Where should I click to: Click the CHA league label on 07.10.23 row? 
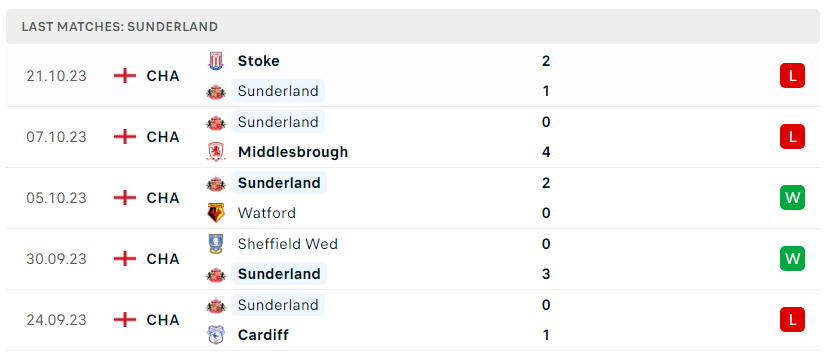click(x=163, y=137)
